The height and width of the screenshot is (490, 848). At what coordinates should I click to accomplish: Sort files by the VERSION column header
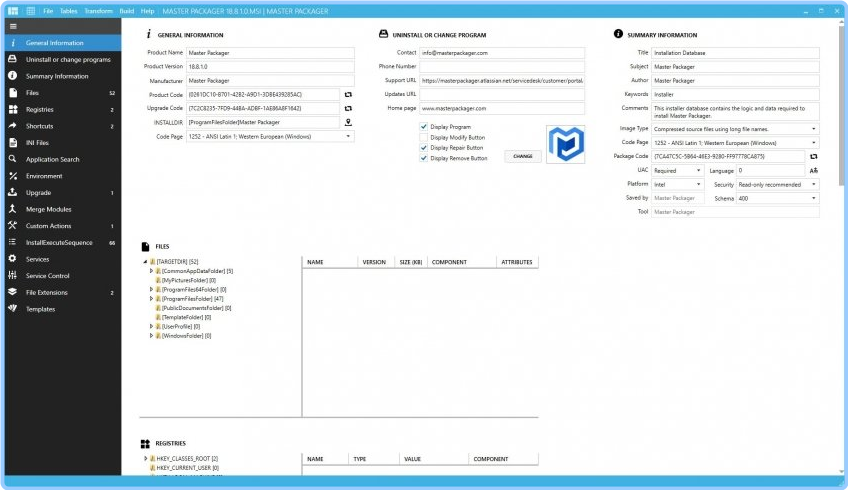375,262
